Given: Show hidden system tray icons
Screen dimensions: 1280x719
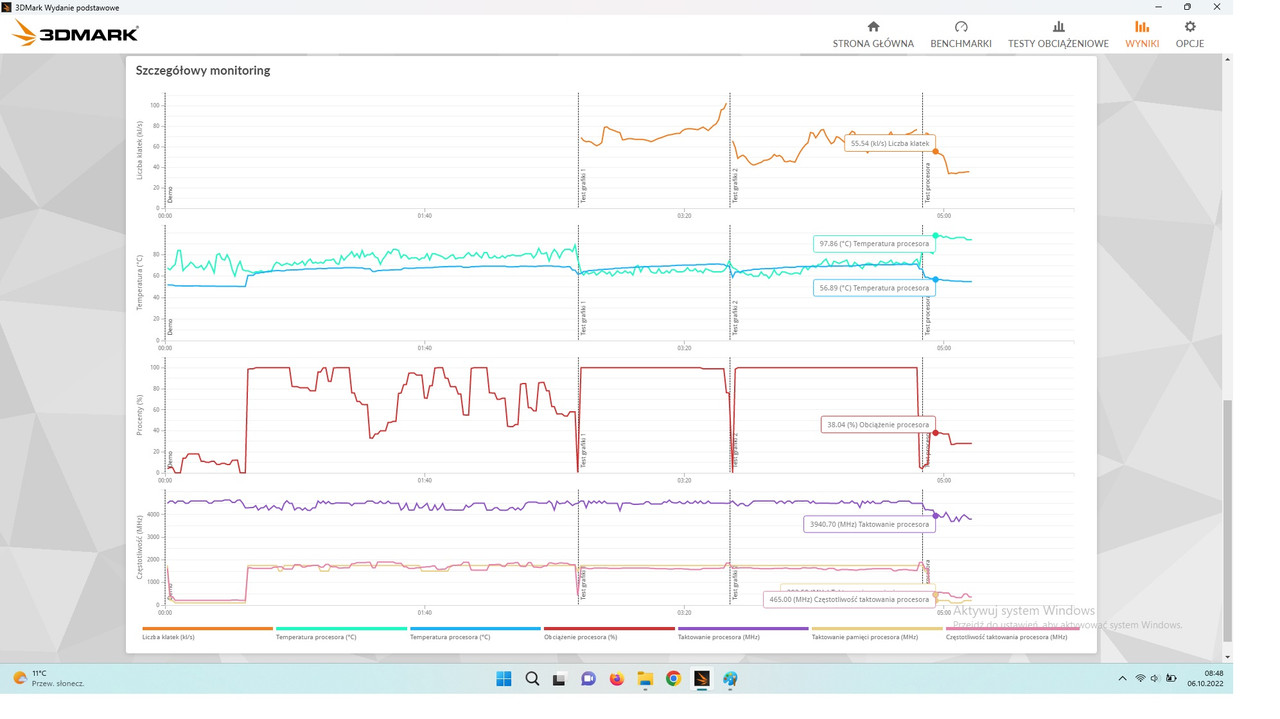Looking at the screenshot, I should tap(1122, 679).
